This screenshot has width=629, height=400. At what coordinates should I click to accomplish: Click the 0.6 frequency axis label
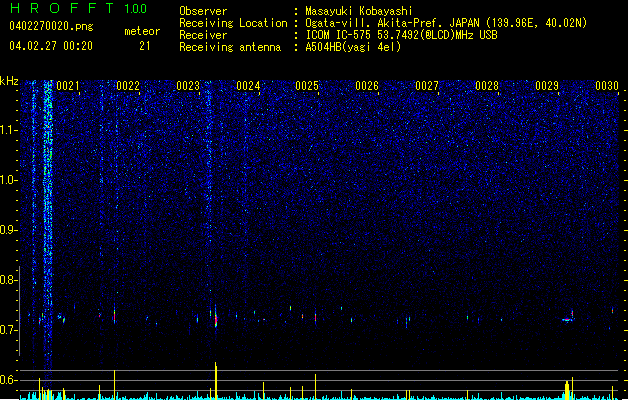(x=8, y=380)
